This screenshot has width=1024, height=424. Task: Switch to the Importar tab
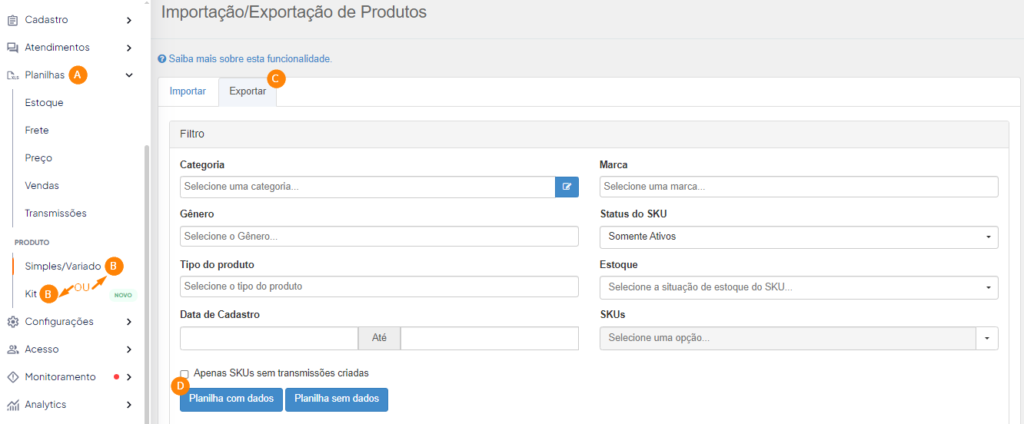coord(188,91)
